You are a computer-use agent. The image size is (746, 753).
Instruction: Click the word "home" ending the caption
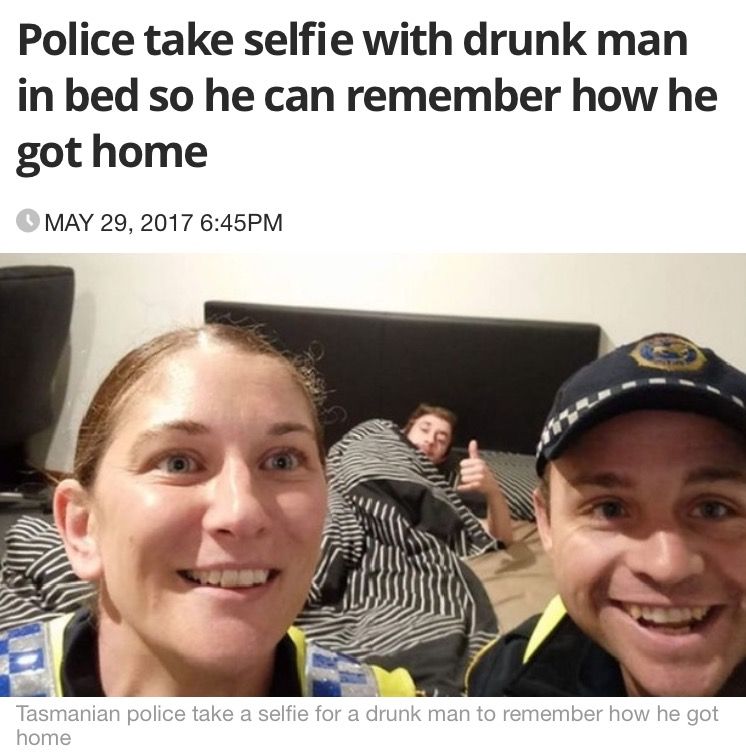44,738
